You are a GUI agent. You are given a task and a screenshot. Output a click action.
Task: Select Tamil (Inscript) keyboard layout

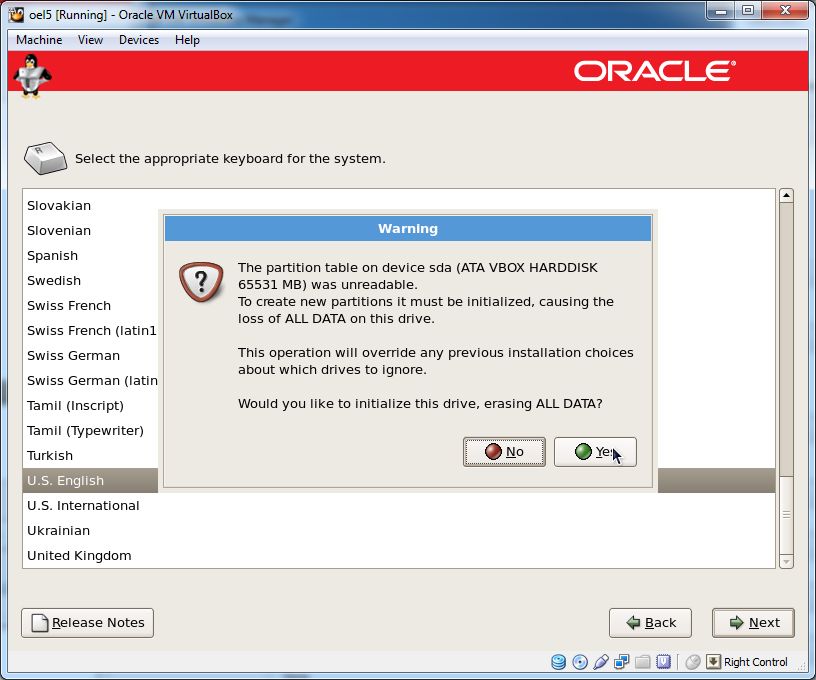click(91, 405)
